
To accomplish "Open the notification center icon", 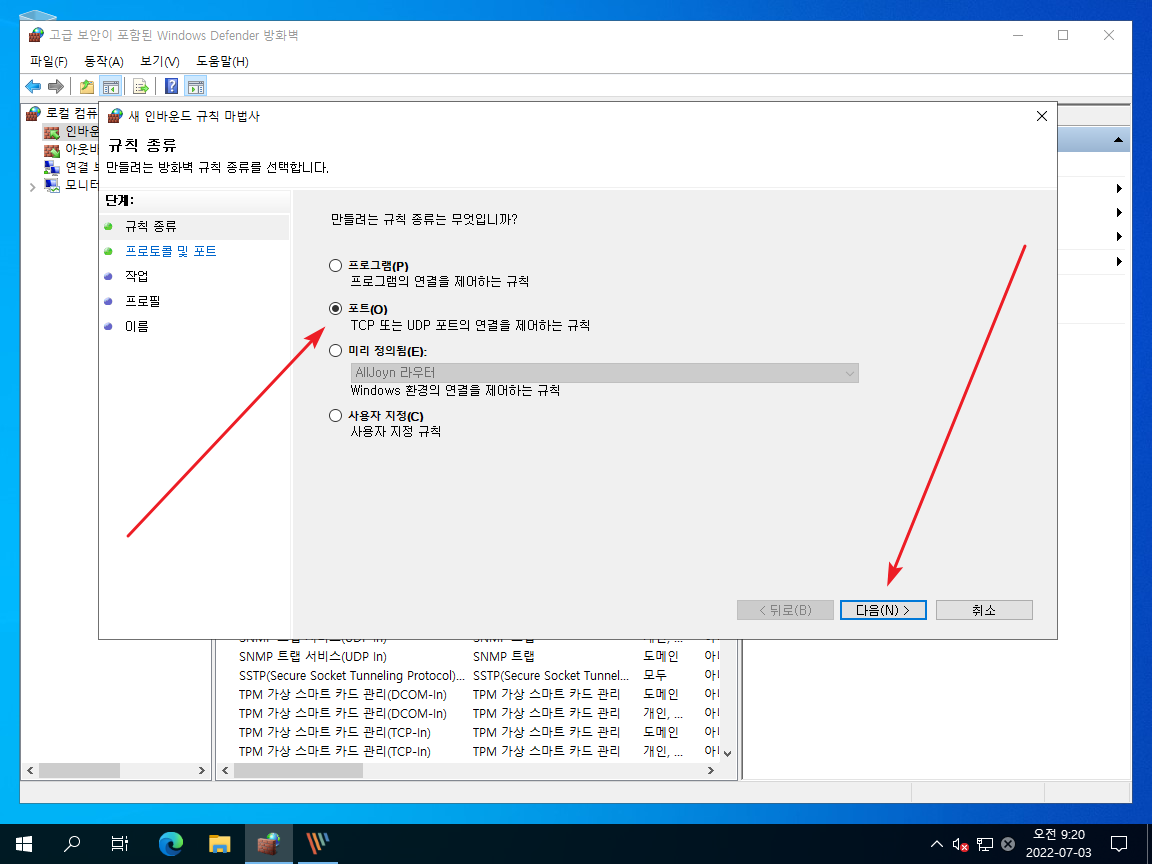I will [x=1118, y=843].
